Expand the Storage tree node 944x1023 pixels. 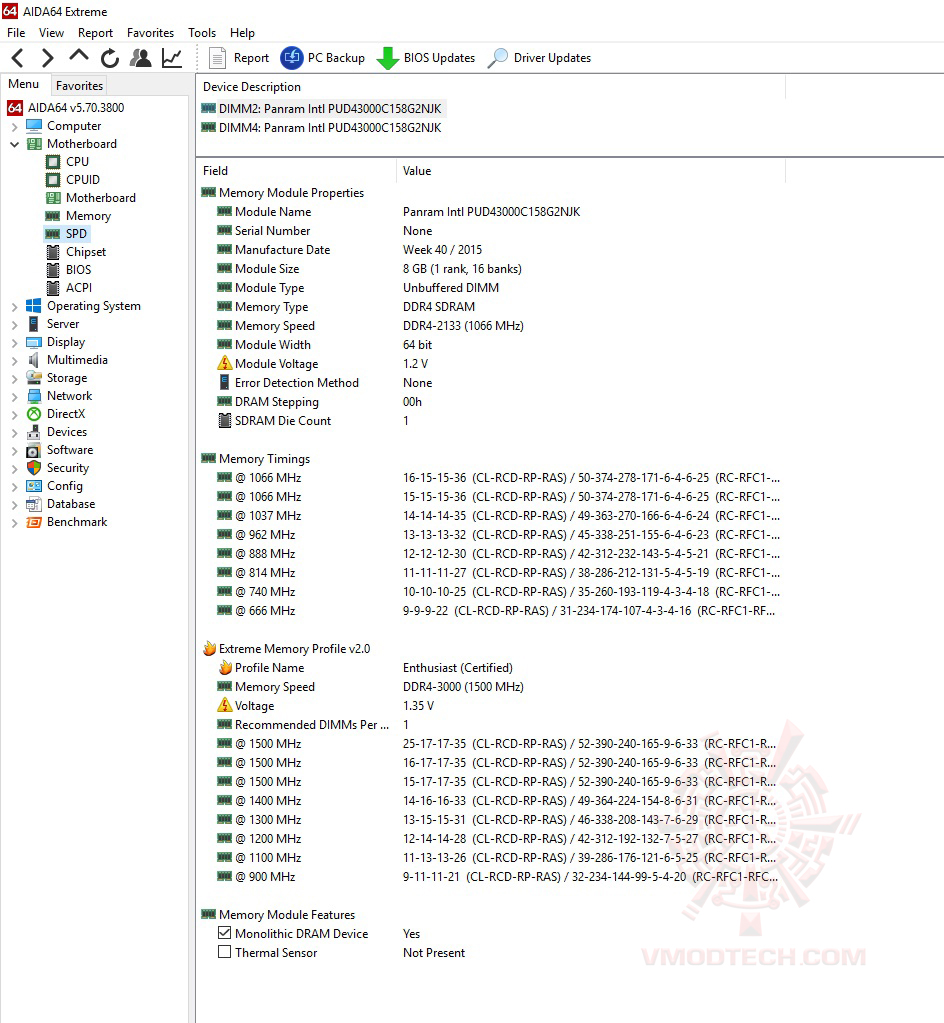(14, 378)
